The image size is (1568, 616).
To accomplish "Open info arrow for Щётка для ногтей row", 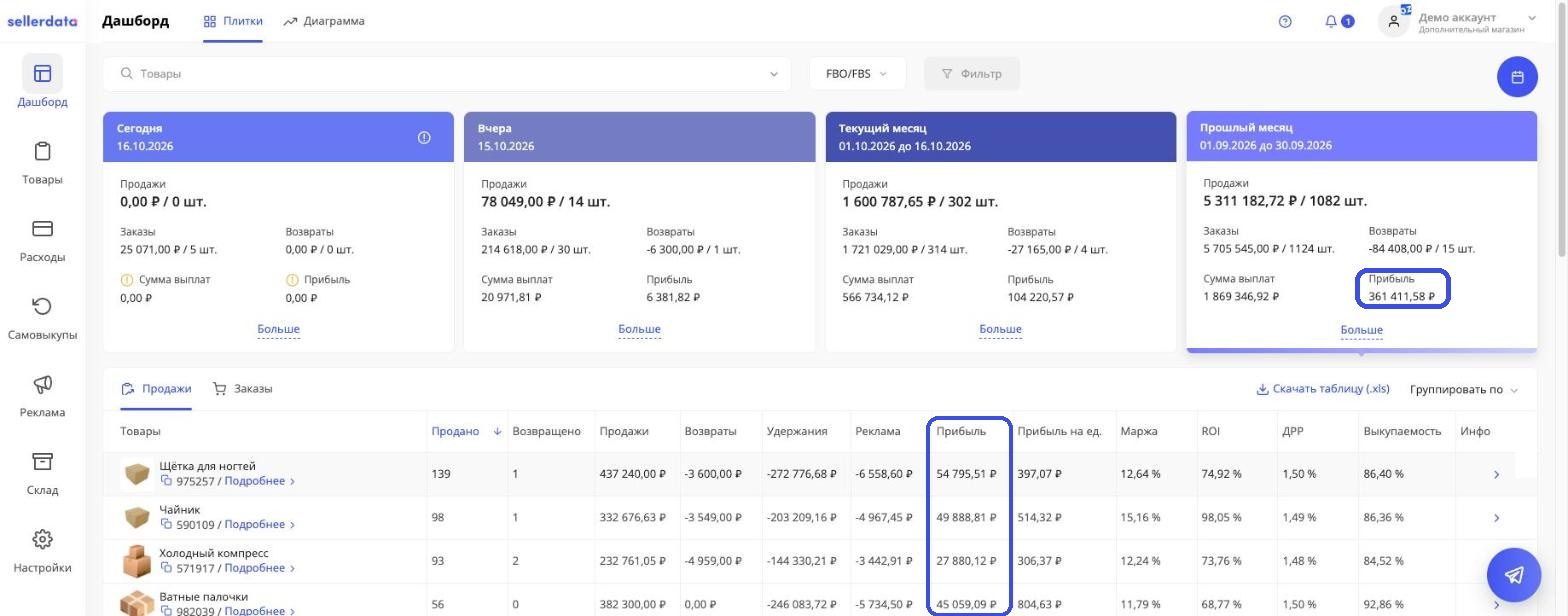I will click(x=1496, y=474).
